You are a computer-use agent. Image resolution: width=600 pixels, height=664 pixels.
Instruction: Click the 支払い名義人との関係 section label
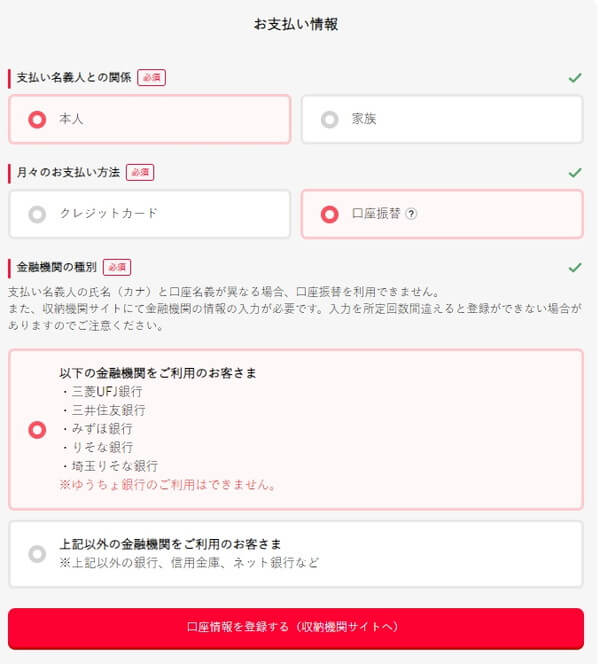(74, 77)
